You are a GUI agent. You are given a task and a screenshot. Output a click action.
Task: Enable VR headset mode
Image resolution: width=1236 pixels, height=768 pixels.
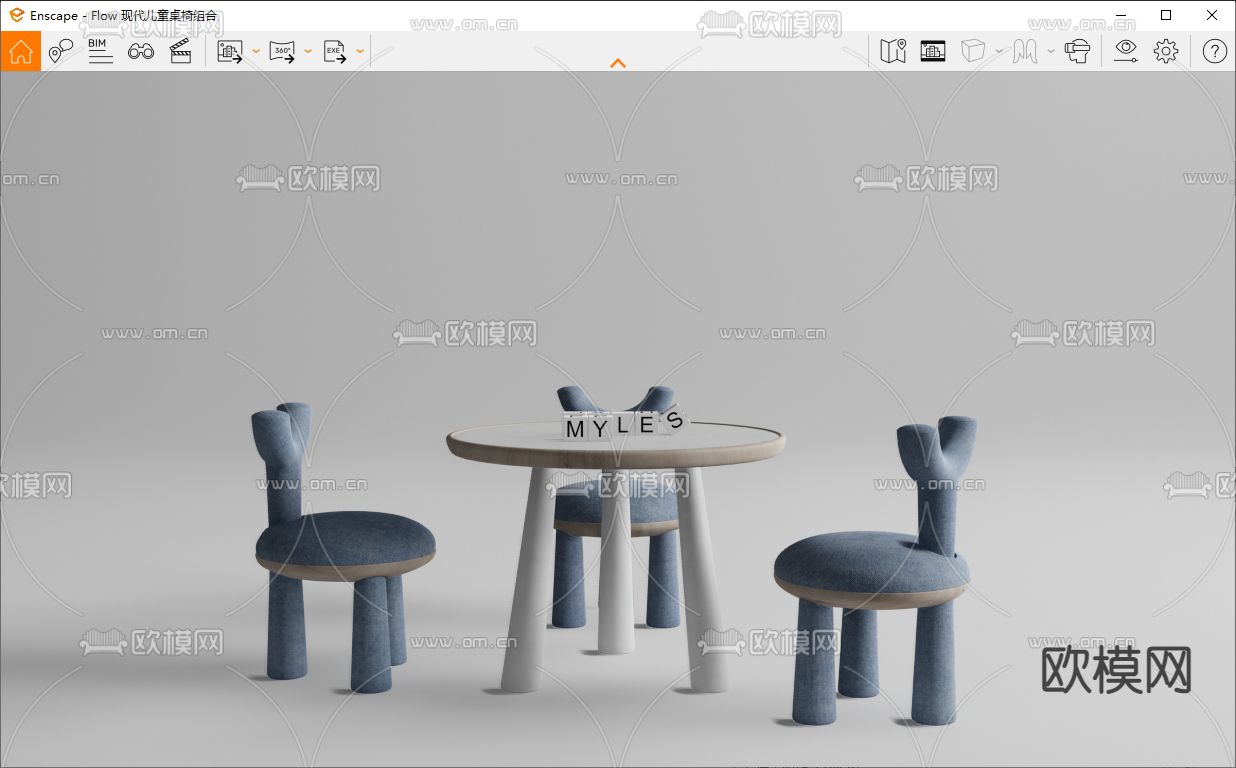click(x=1077, y=51)
